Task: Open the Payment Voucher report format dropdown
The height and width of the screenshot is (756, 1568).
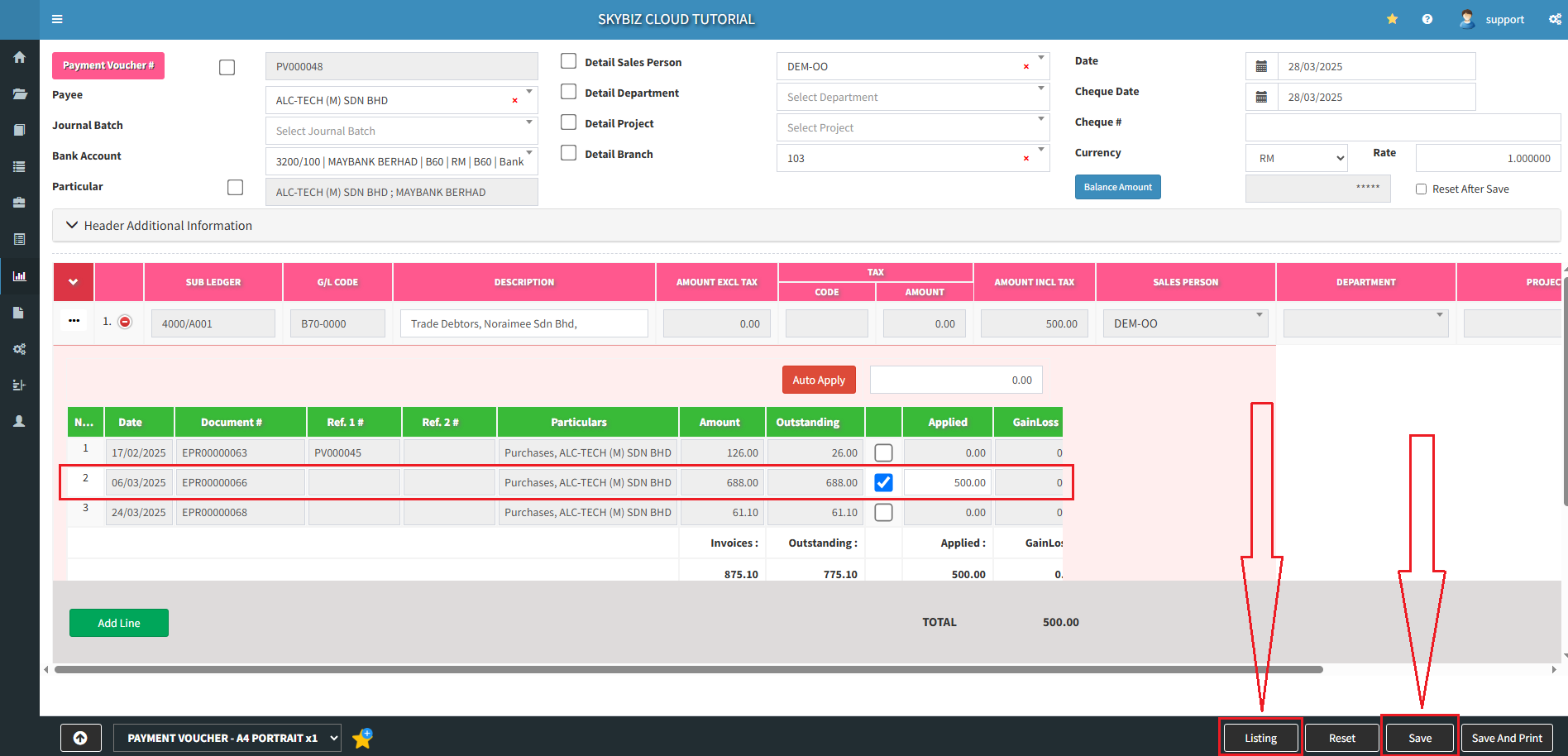Action: (x=227, y=738)
